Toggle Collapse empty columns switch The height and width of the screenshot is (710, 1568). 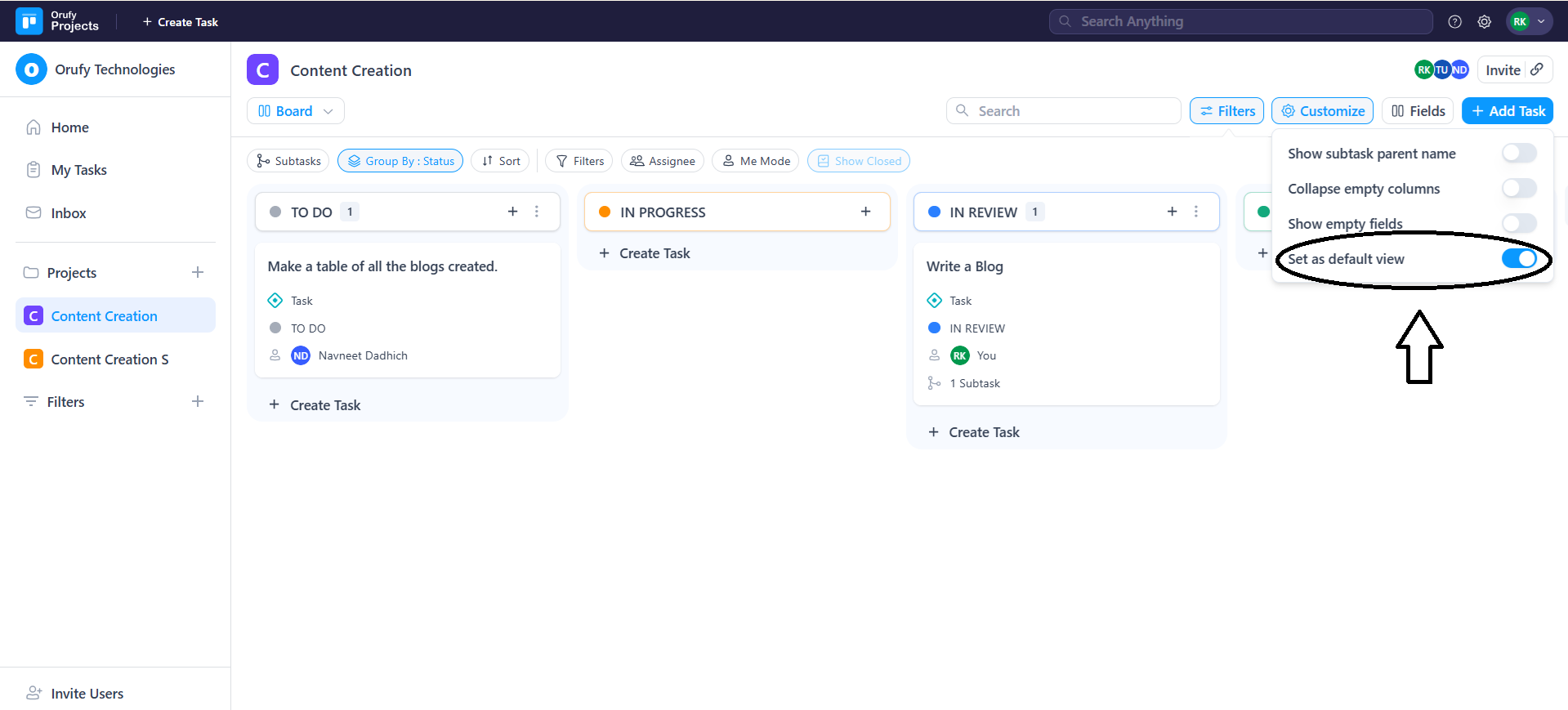[x=1518, y=189]
